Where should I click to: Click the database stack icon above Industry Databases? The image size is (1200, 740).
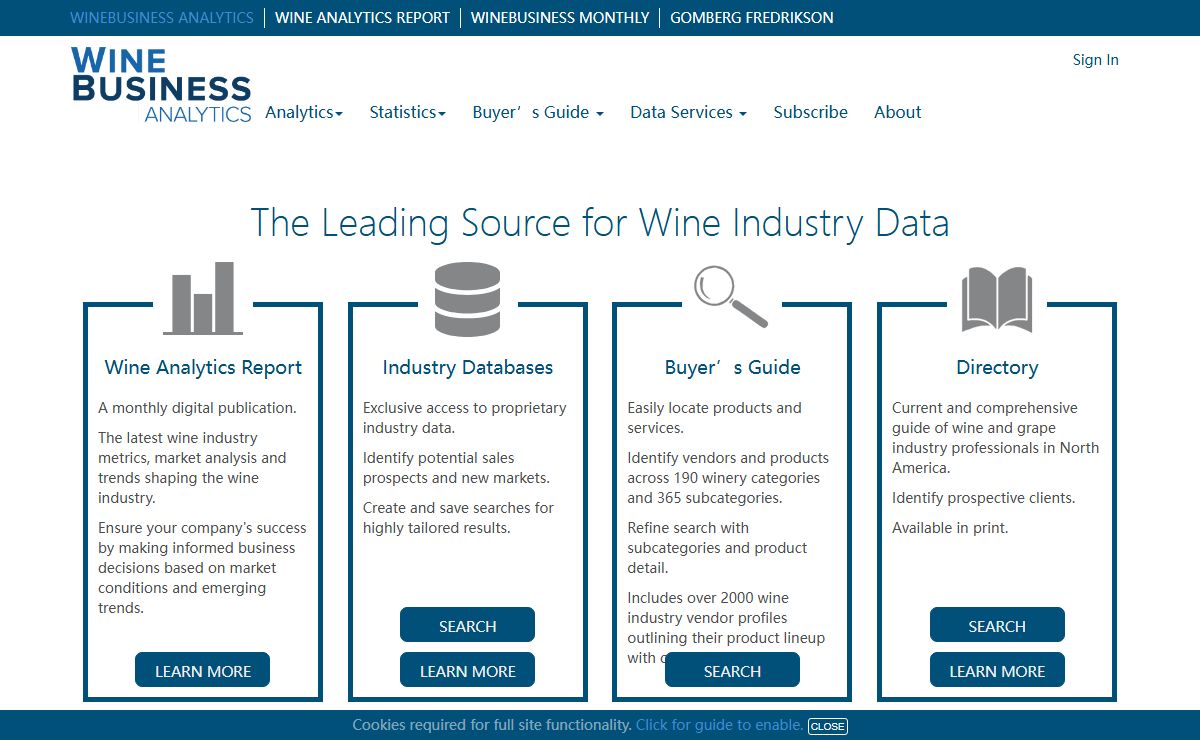[468, 299]
